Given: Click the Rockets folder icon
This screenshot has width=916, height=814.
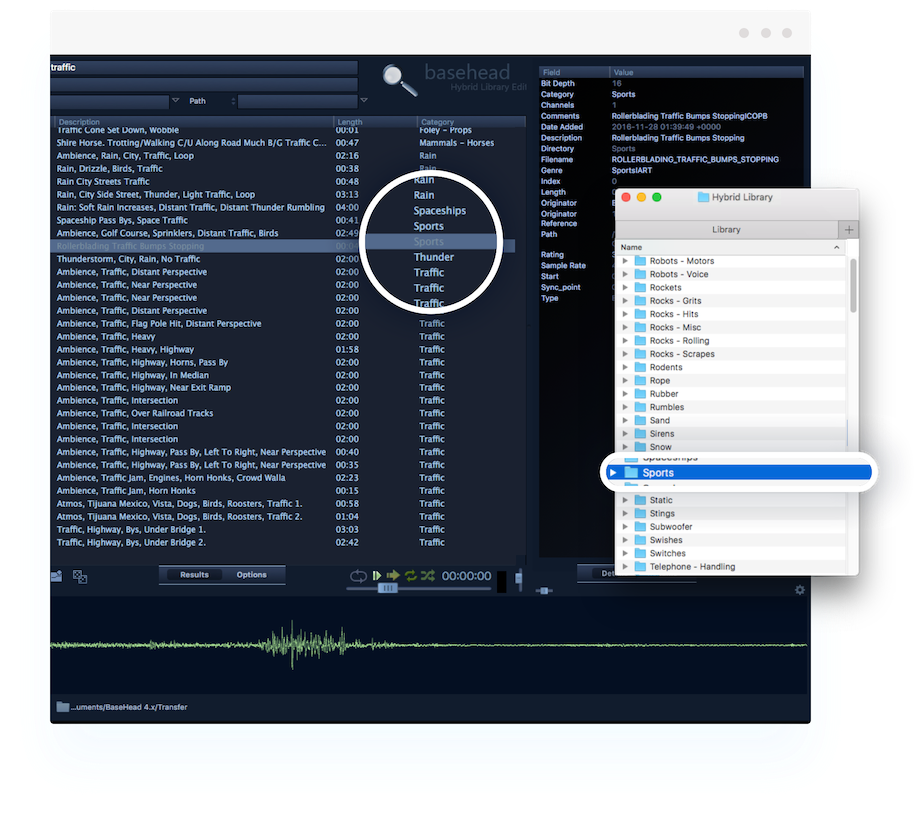Looking at the screenshot, I should click(x=640, y=288).
